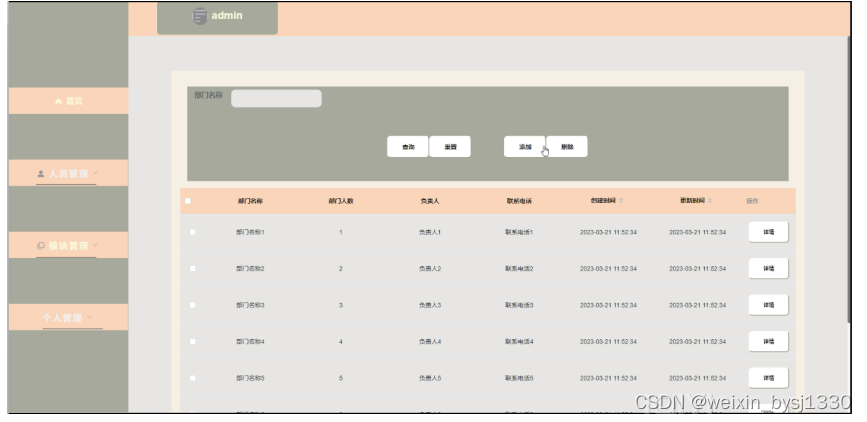Select the 负责人4 cell
The height and width of the screenshot is (422, 867).
(x=430, y=342)
